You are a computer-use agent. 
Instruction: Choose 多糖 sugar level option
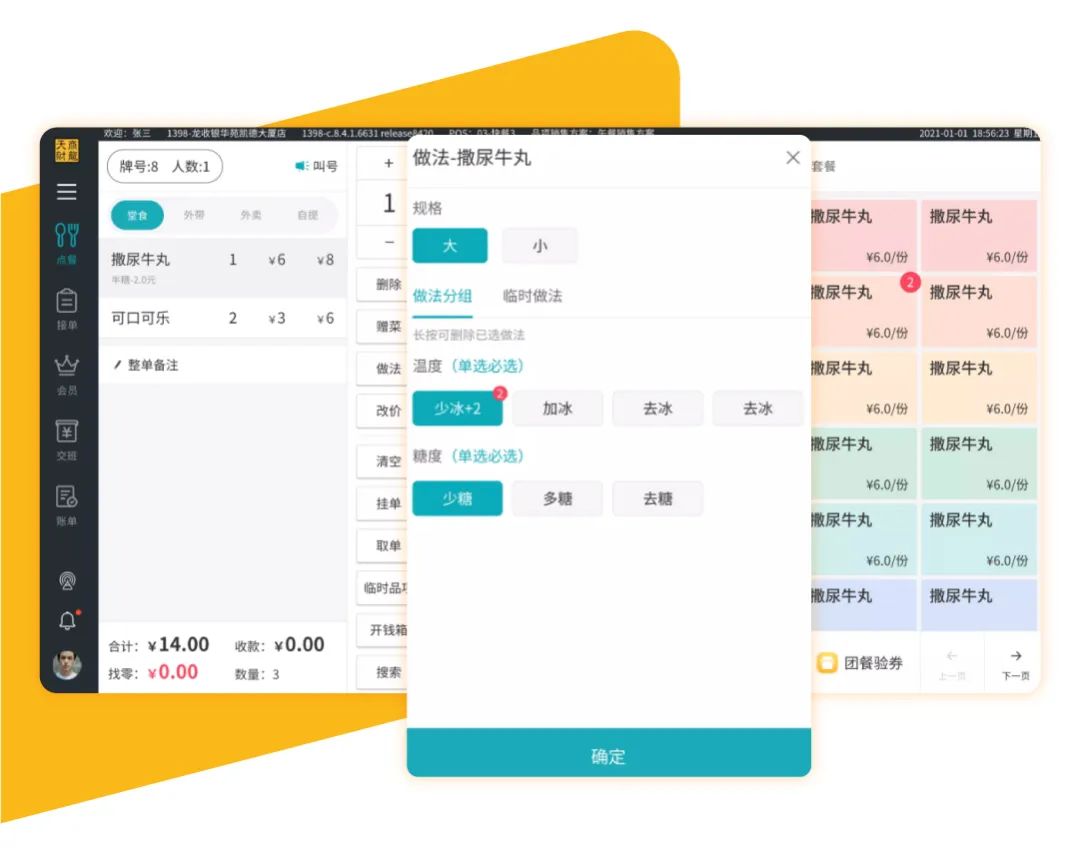pyautogui.click(x=557, y=499)
